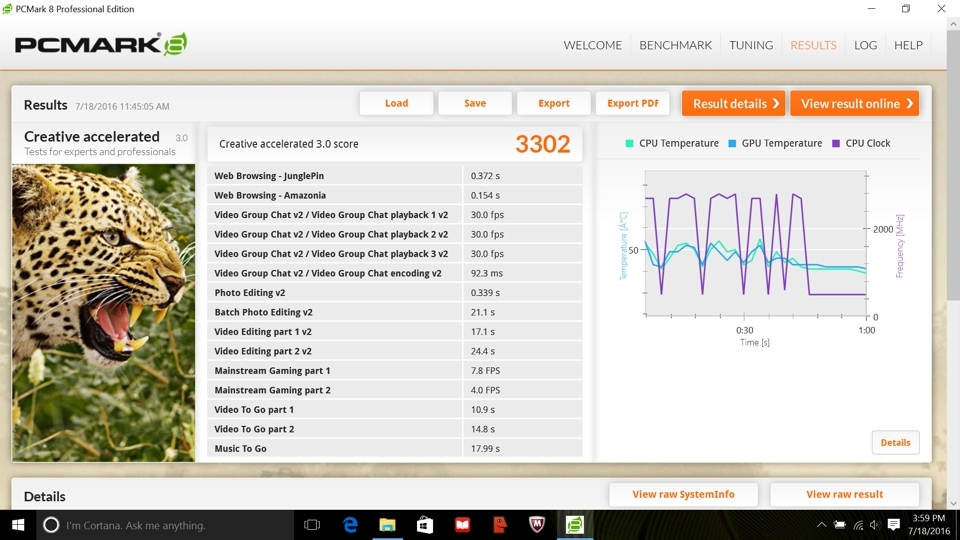Click the Windows Start button
The height and width of the screenshot is (540, 960).
click(18, 525)
